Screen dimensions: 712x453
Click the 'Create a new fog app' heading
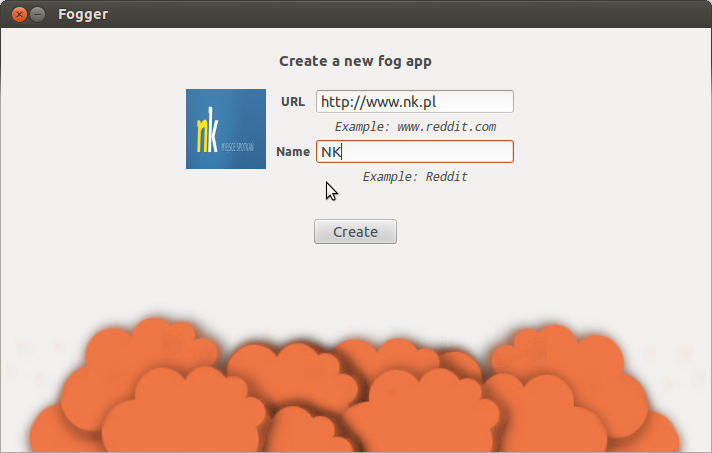click(x=355, y=61)
